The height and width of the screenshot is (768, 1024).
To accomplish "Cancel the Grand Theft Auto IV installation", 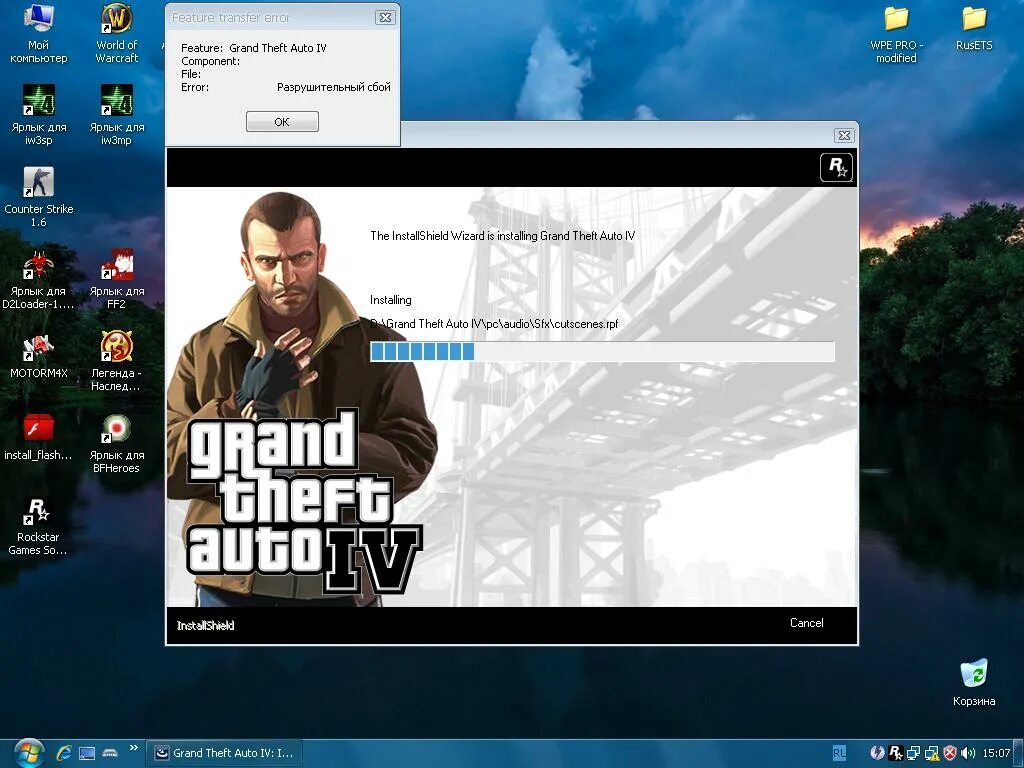I will click(807, 623).
